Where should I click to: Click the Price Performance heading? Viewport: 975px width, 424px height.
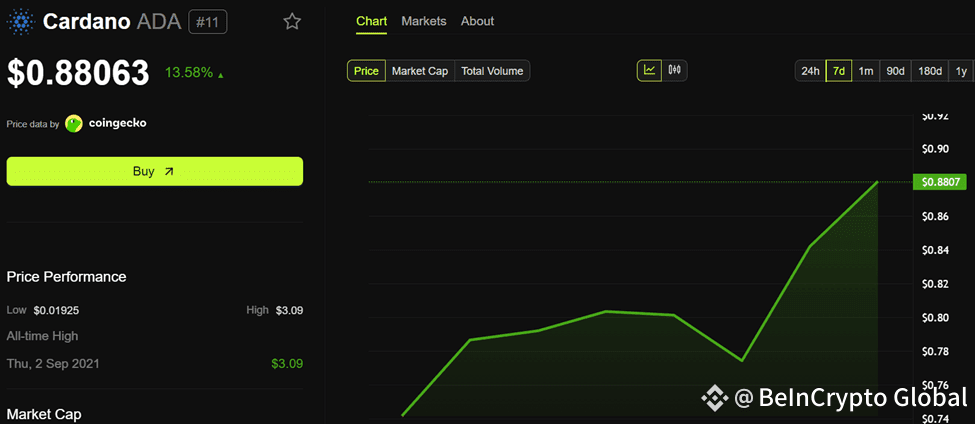click(67, 277)
